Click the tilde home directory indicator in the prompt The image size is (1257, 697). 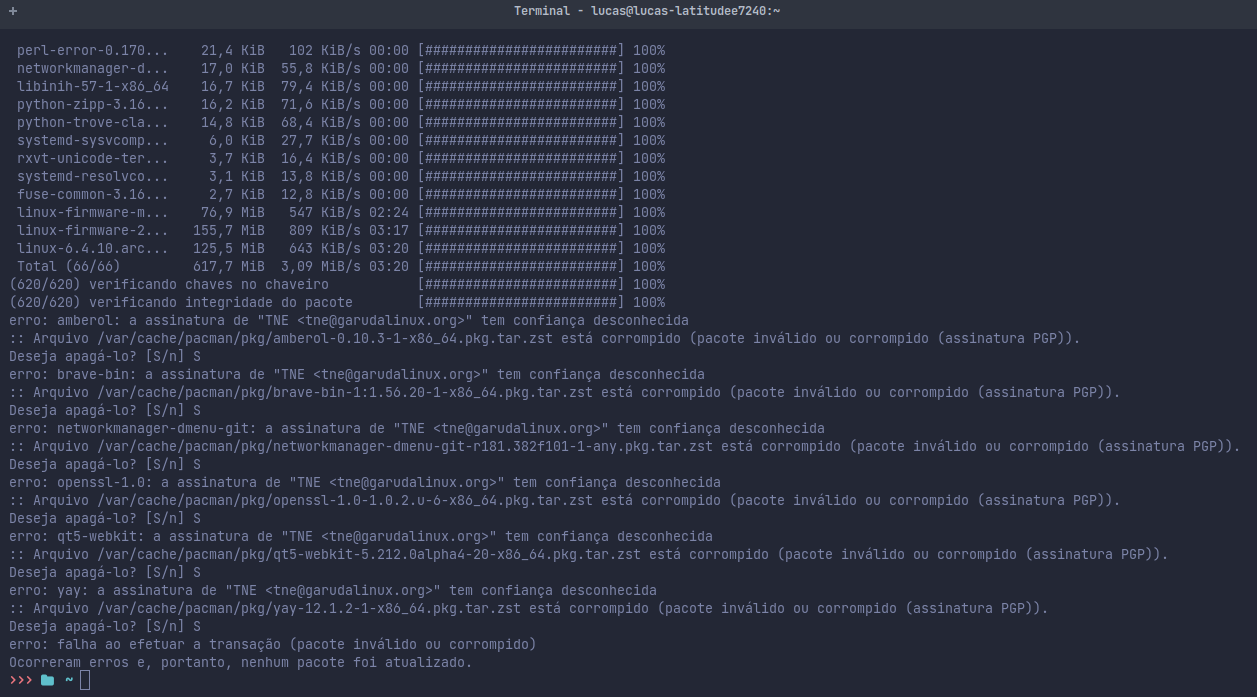(x=69, y=680)
